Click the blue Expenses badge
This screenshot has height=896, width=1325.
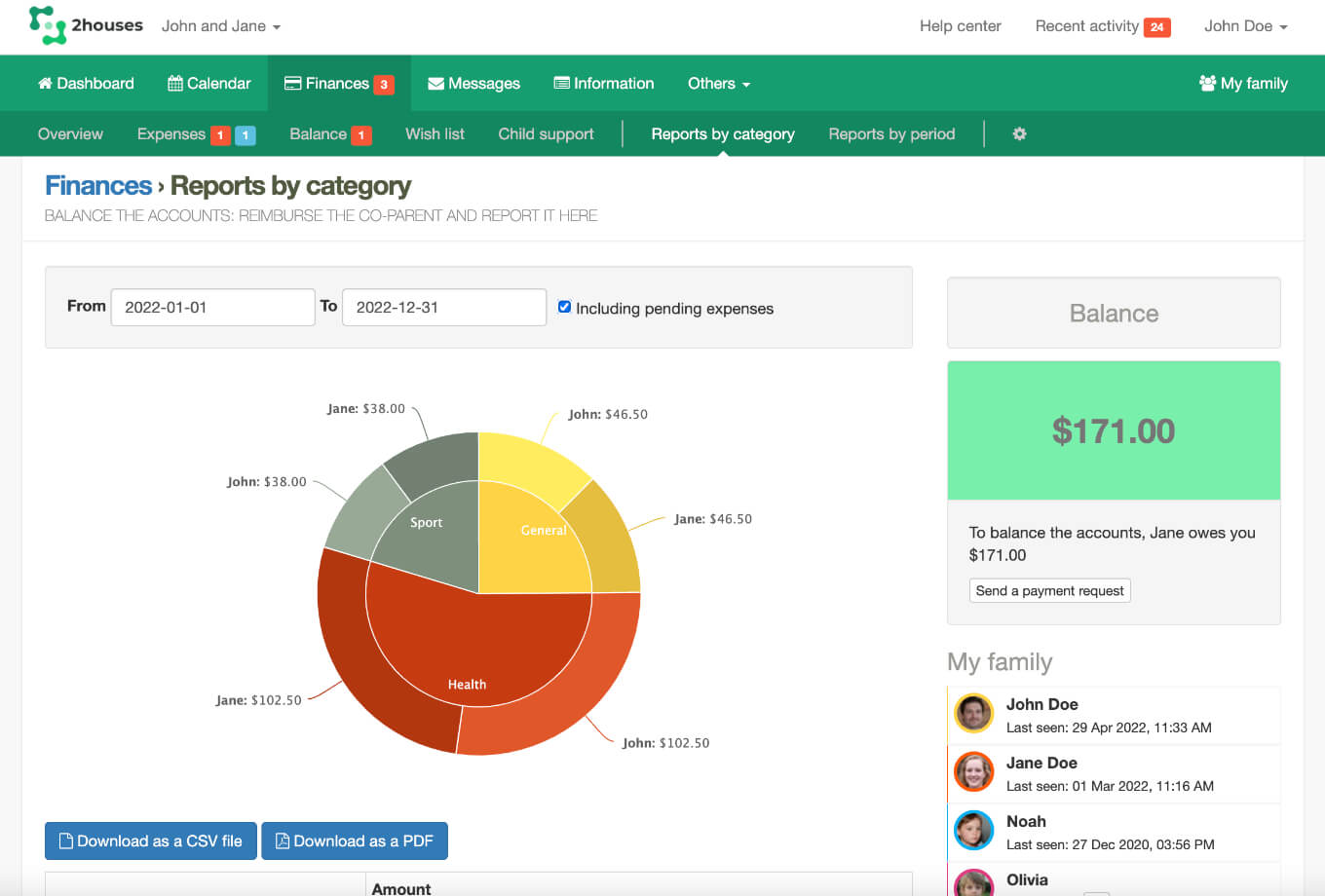click(246, 135)
